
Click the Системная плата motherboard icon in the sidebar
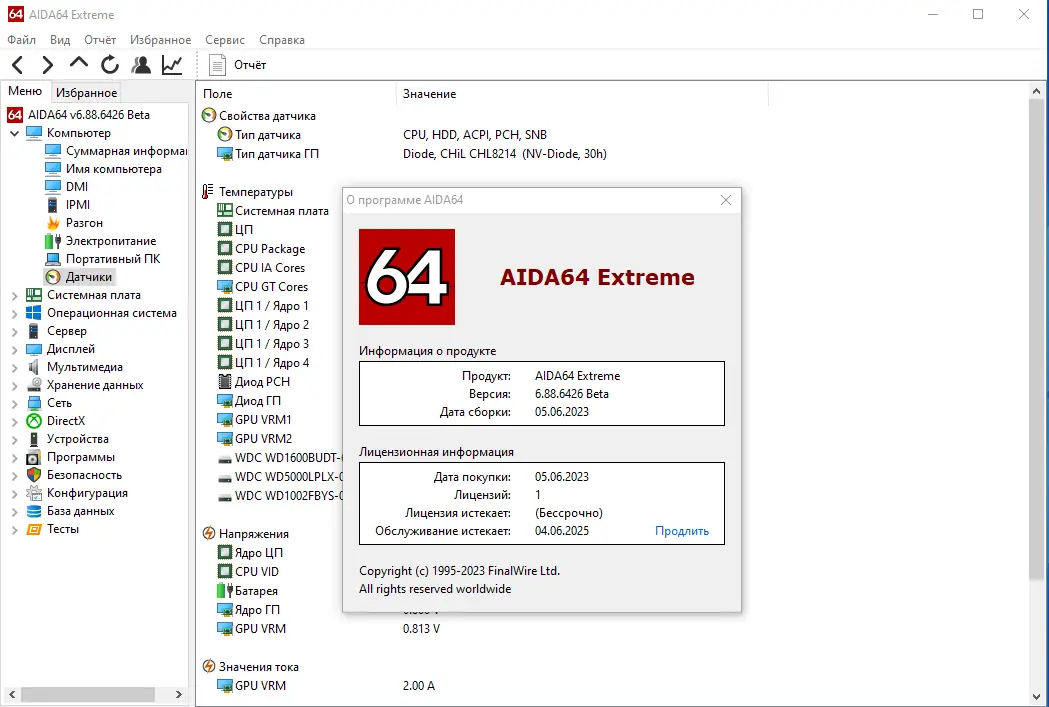pos(33,295)
